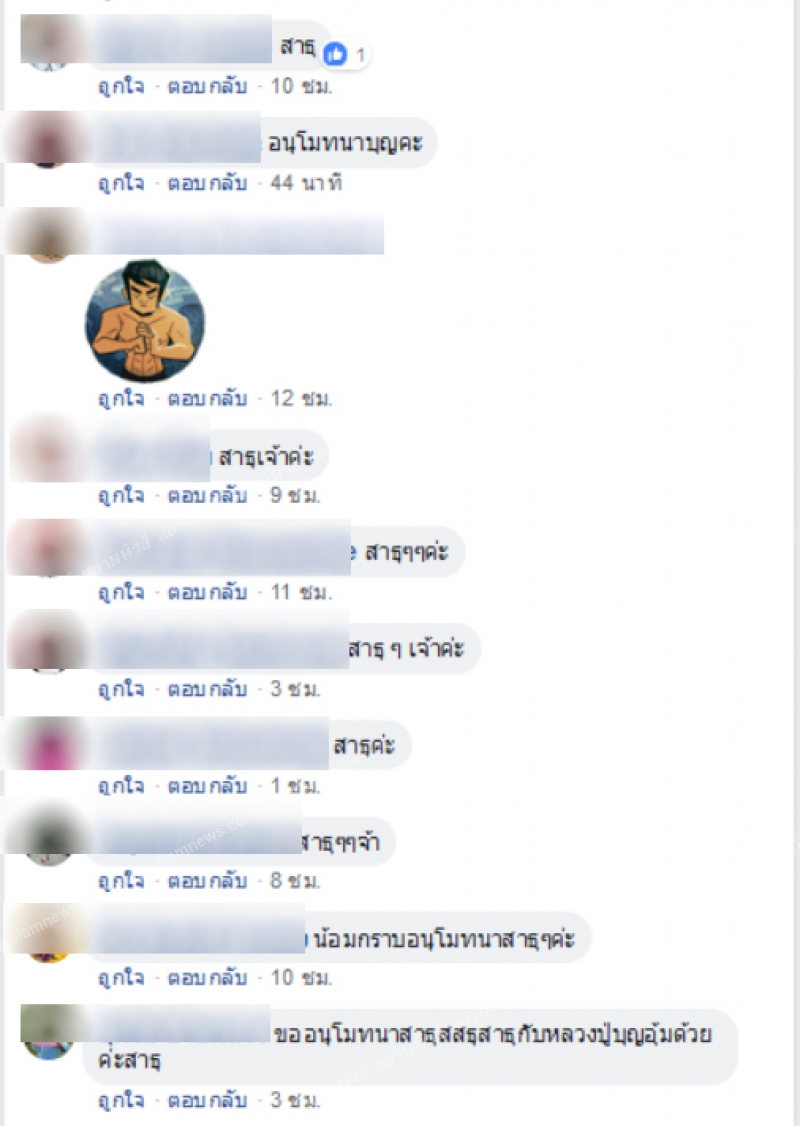
Task: Click the blurred avatar beside the first สาธุ comment
Action: point(49,43)
